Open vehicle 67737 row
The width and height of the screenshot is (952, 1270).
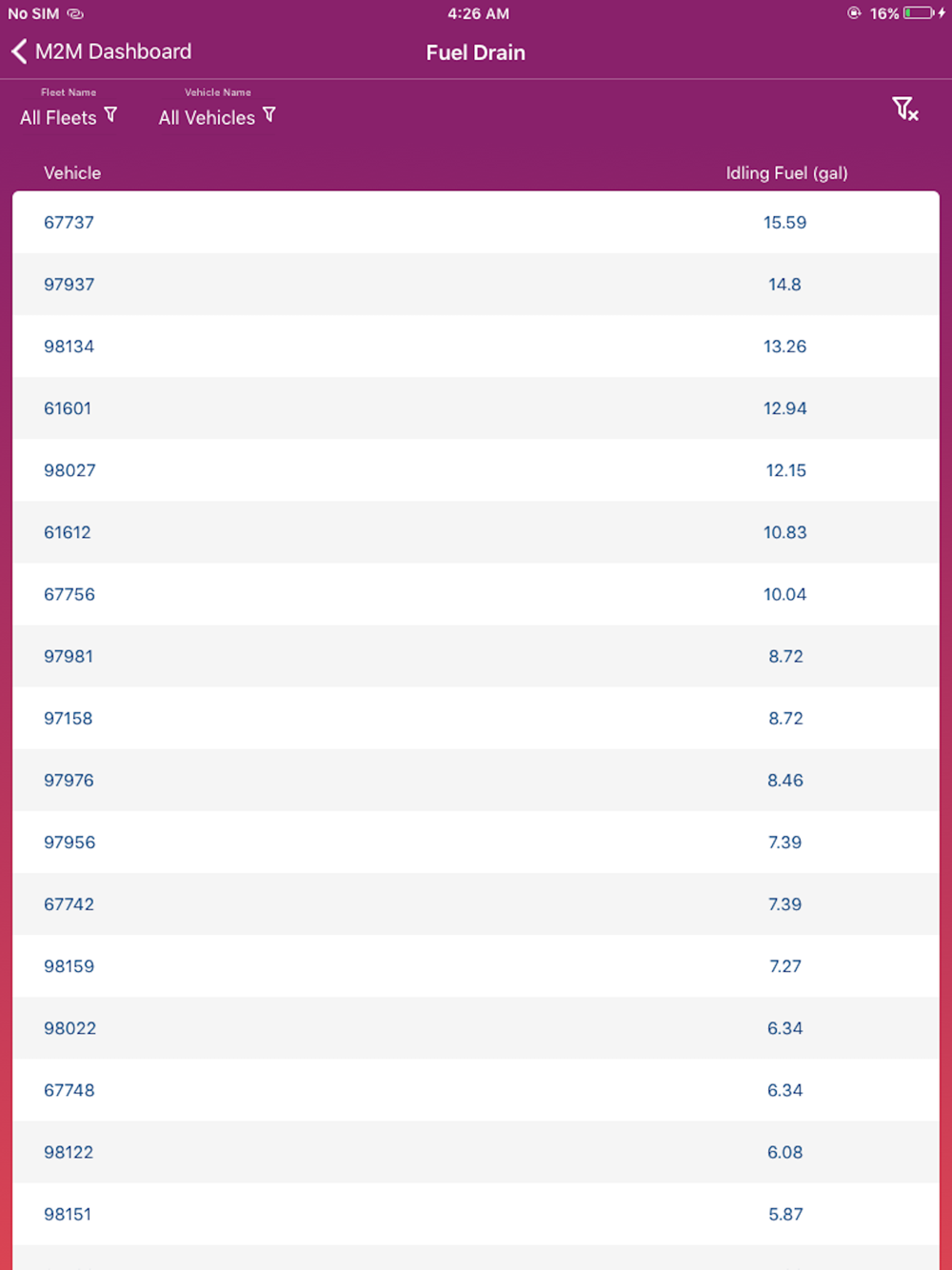click(x=69, y=223)
